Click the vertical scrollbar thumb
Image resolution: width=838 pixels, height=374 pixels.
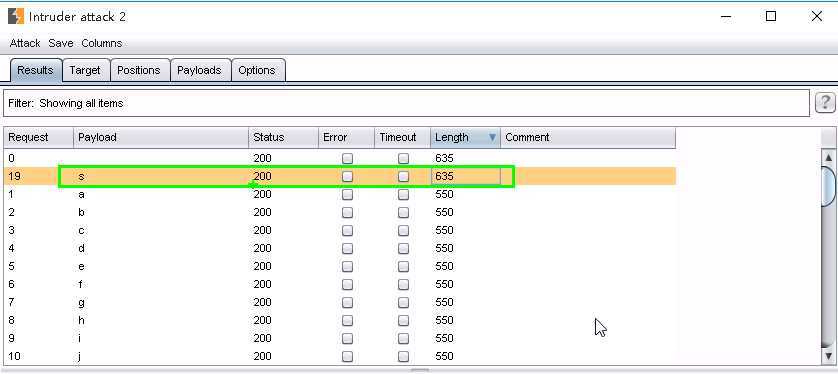pos(828,186)
